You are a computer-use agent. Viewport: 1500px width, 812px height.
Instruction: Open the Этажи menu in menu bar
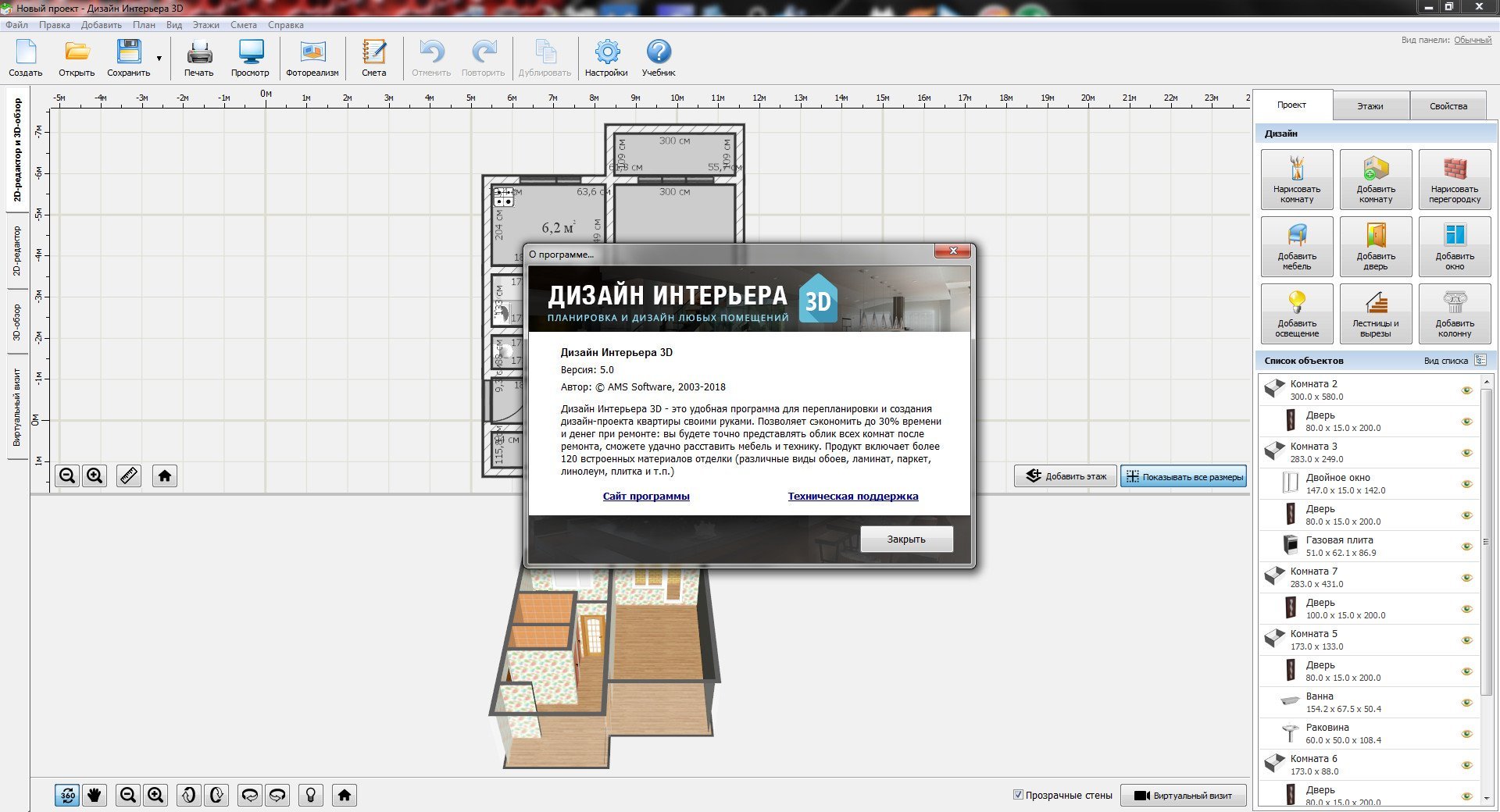pos(206,25)
